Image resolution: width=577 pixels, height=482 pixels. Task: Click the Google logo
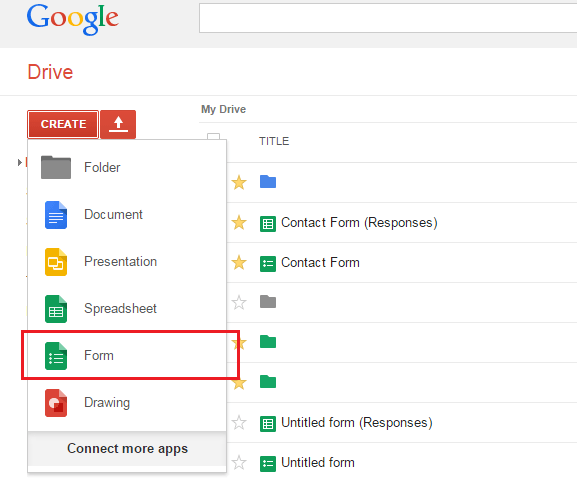point(72,18)
